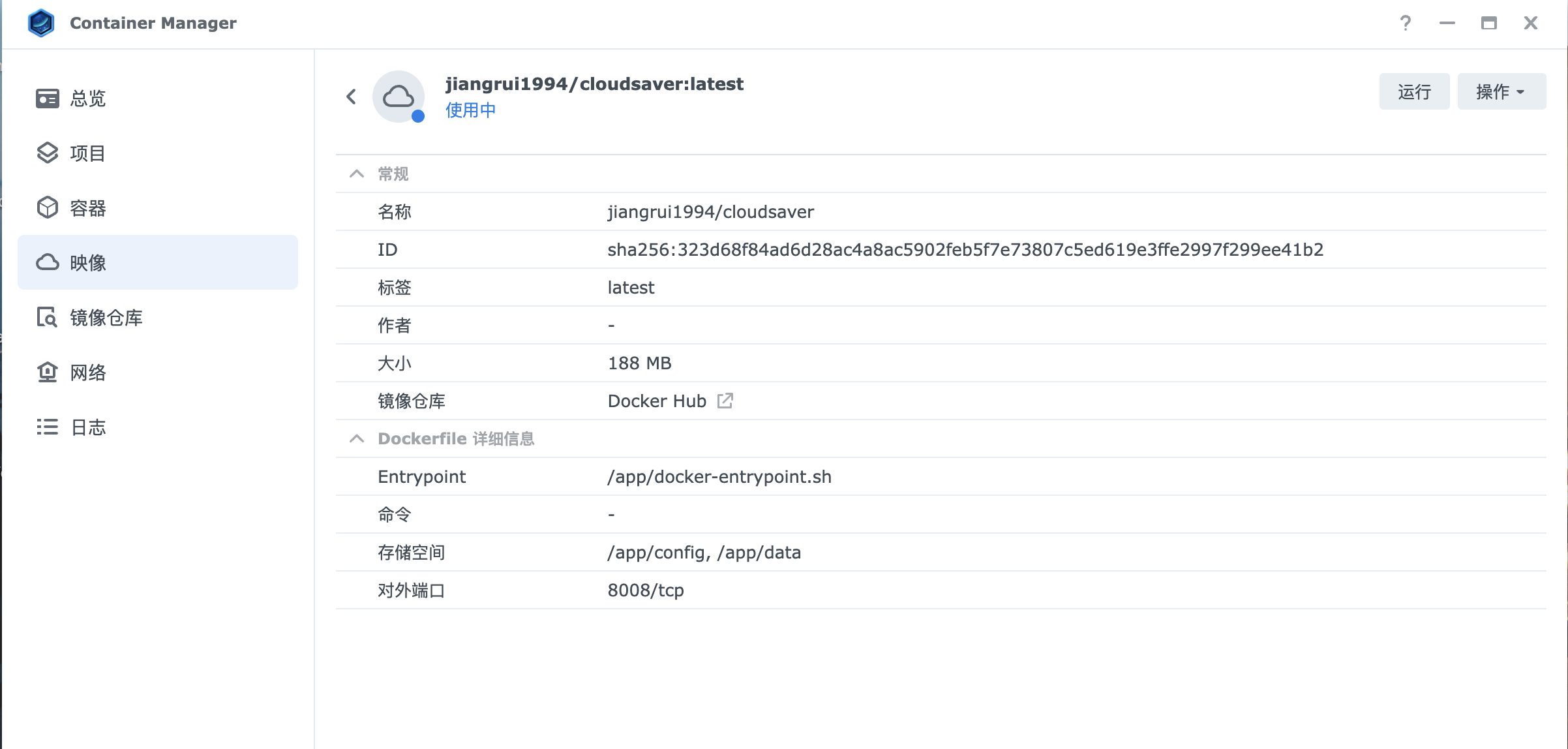
Task: Click the Container Manager app logo
Action: coord(41,23)
